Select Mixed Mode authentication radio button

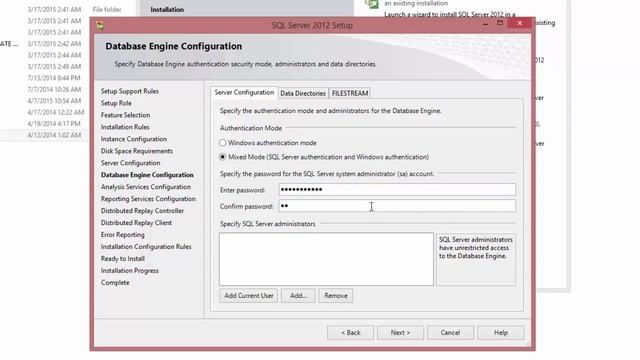tap(222, 157)
